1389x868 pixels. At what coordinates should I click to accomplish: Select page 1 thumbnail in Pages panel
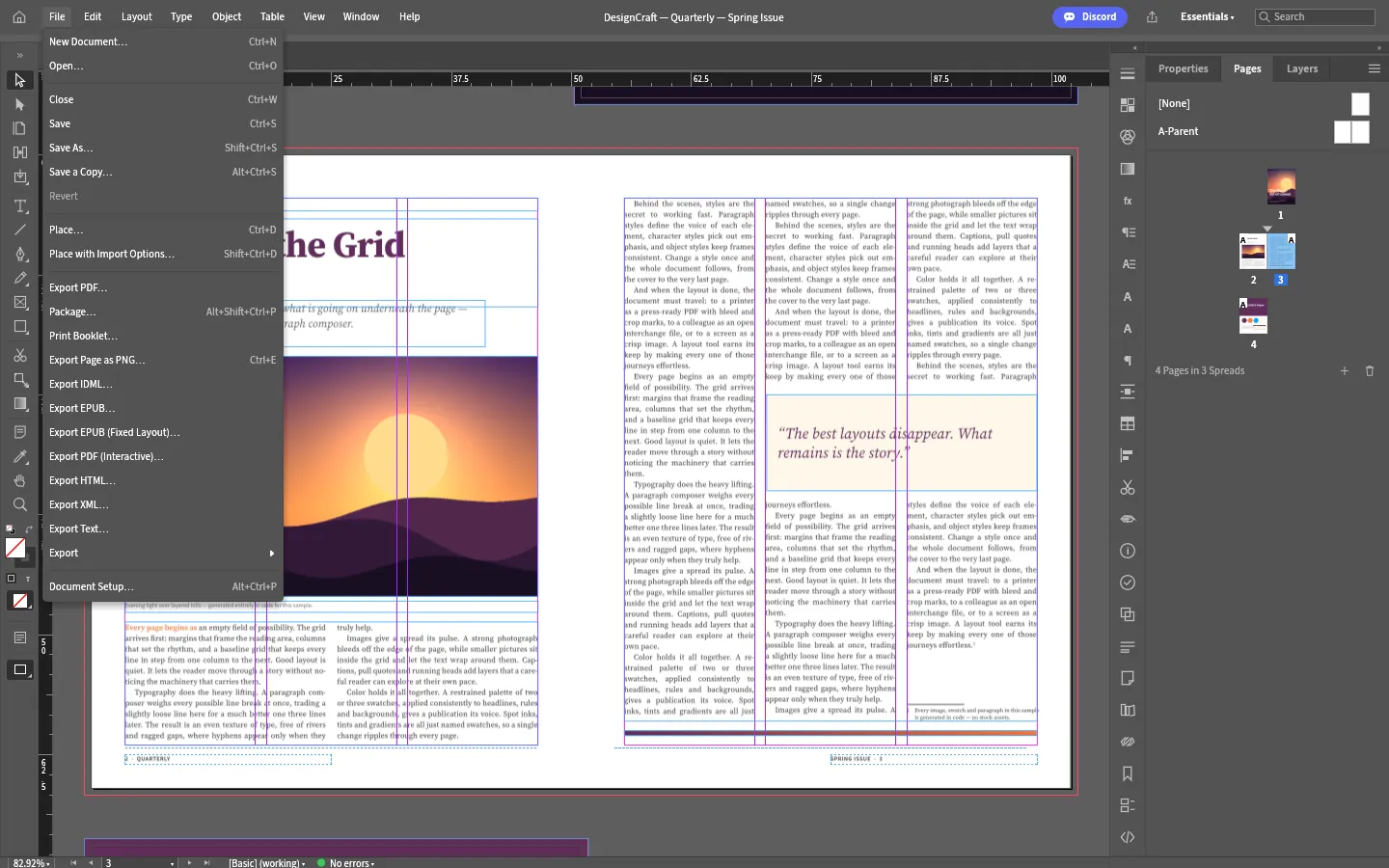coord(1281,186)
